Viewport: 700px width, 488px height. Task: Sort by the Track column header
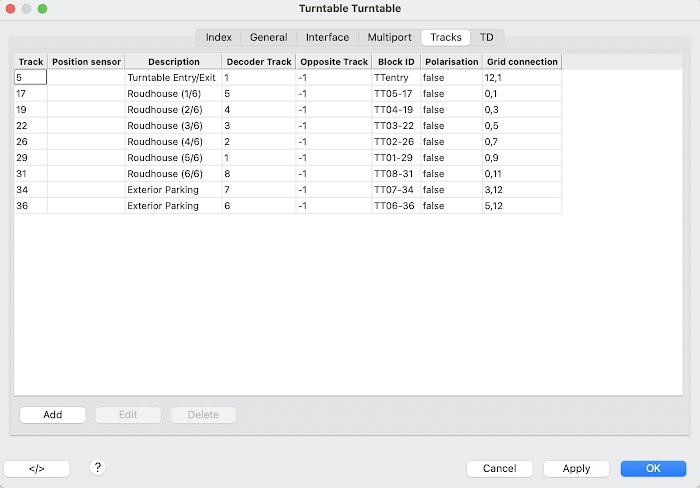click(31, 62)
